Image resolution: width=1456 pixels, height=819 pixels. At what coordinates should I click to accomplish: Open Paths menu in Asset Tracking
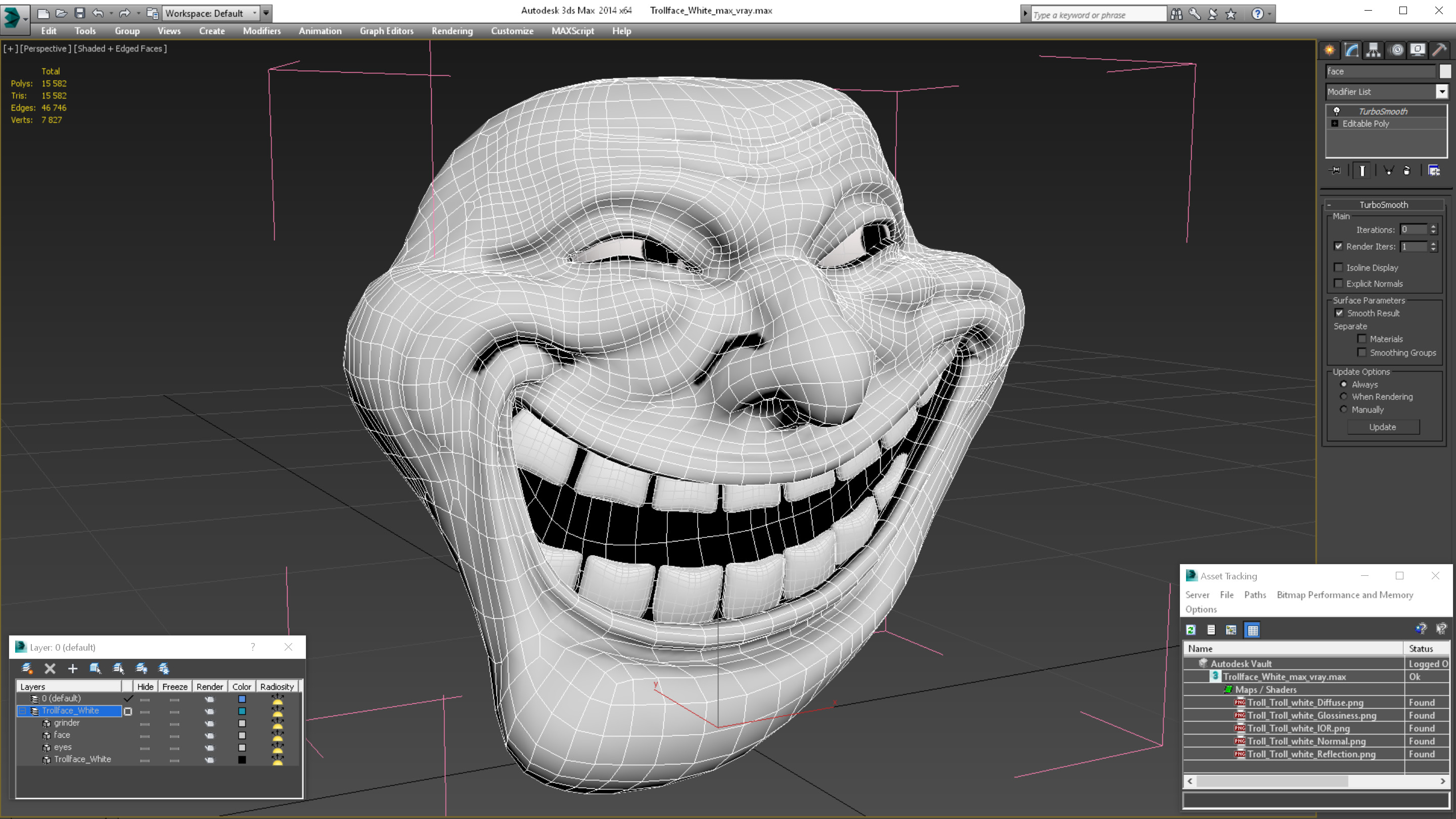(1255, 595)
